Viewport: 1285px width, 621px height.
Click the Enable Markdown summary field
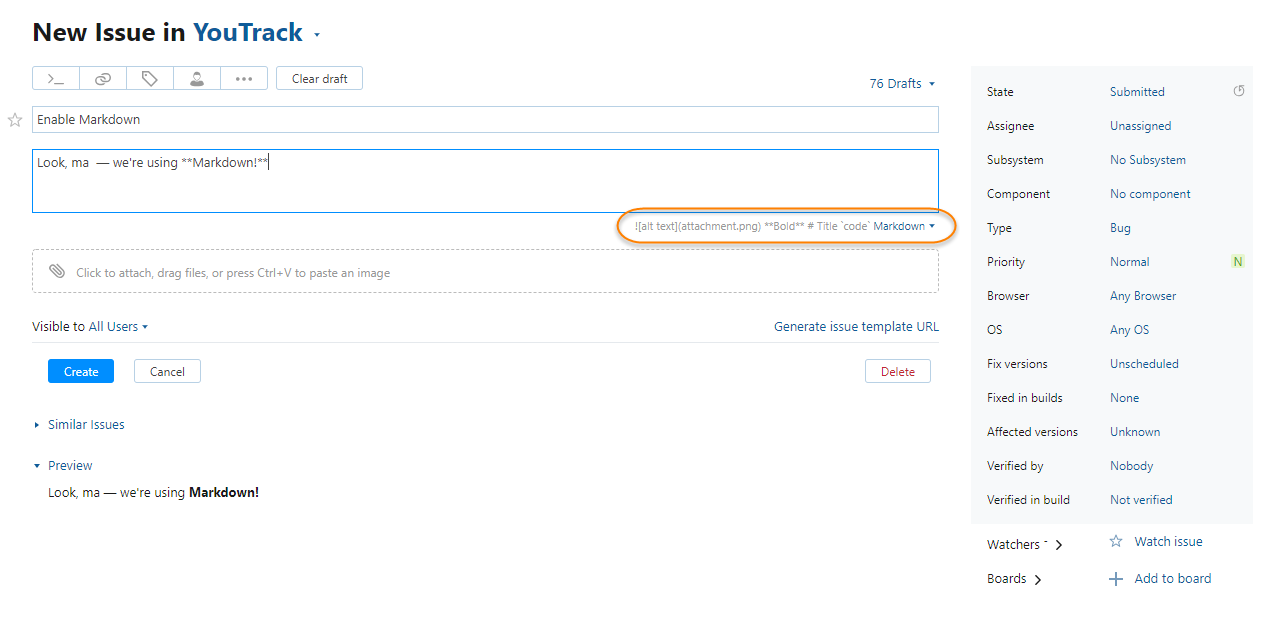click(485, 120)
